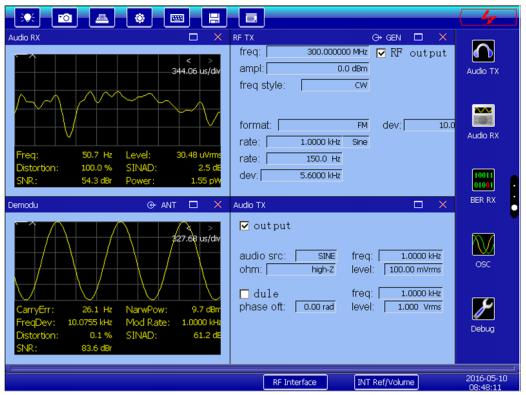Open Audio TX from the sidebar

click(483, 57)
